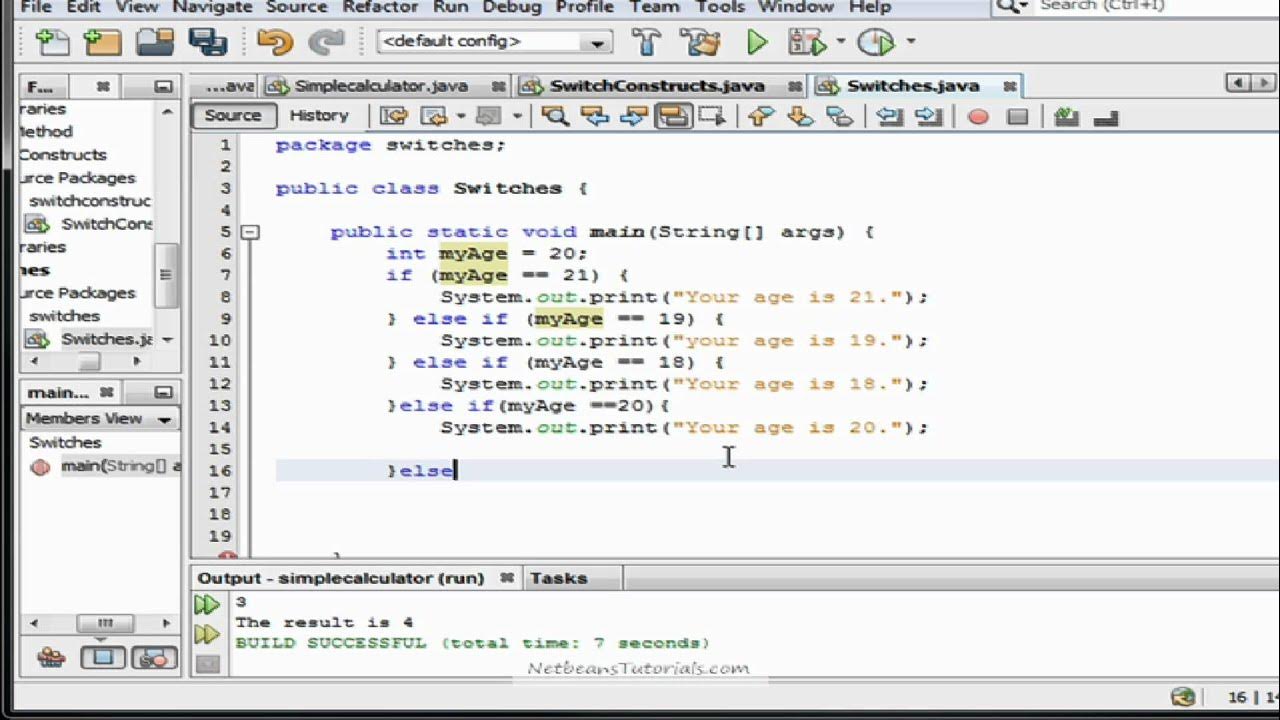Select Switches.java in the project tree
Viewport: 1280px width, 720px height.
[106, 339]
